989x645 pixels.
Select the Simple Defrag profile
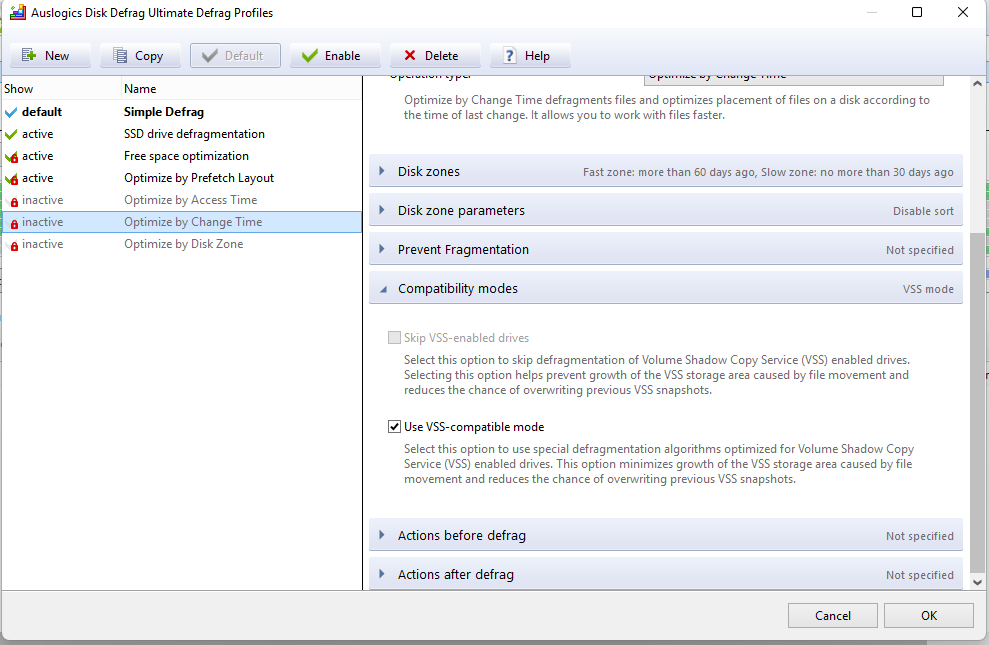pos(182,112)
